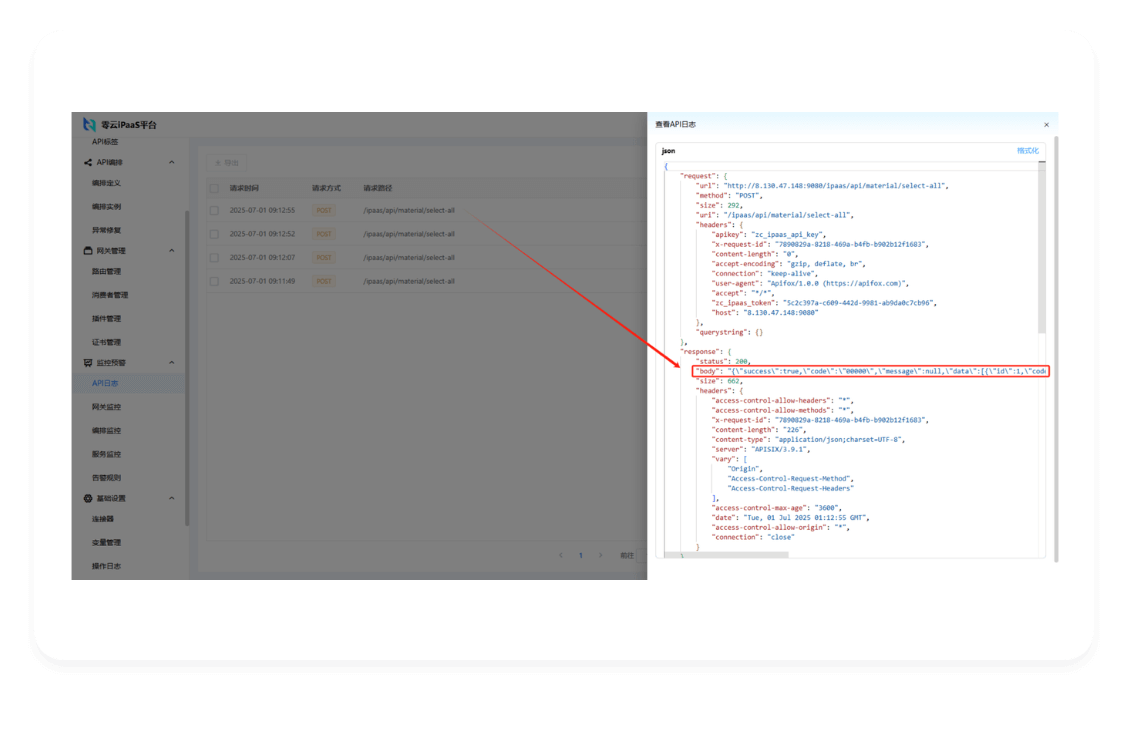Click the 格式化 link in JSON panel
This screenshot has width=1126, height=748.
tap(1027, 151)
